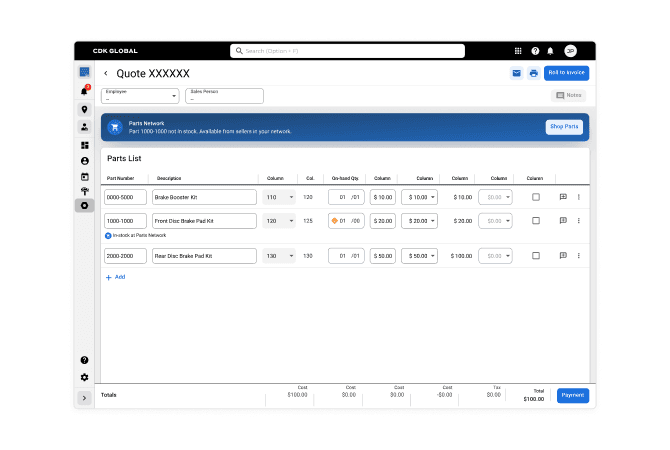Click the $ 50.00 price input
Image resolution: width=670 pixels, height=450 pixels.
[x=382, y=256]
